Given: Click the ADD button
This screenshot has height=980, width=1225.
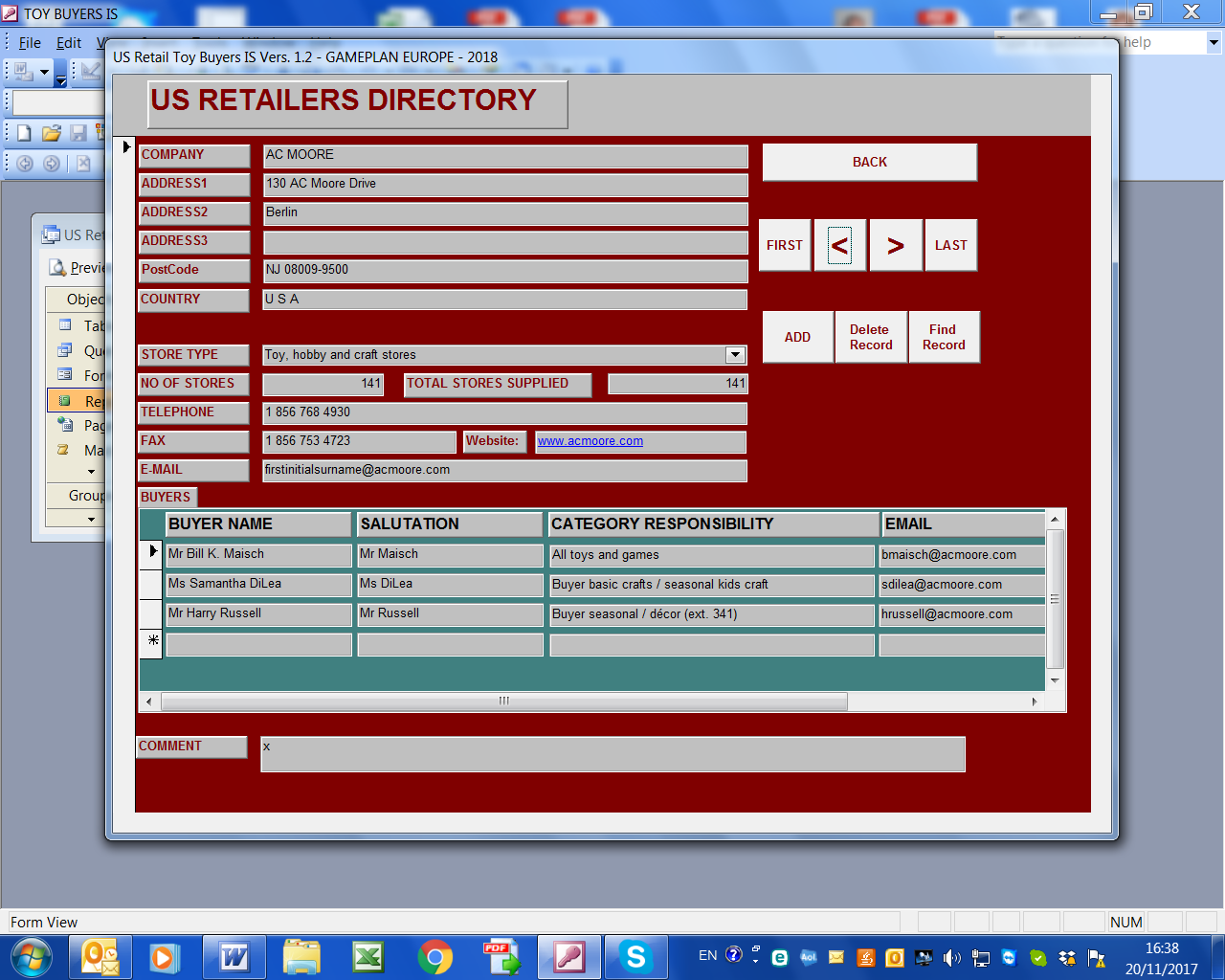Looking at the screenshot, I should (x=797, y=337).
